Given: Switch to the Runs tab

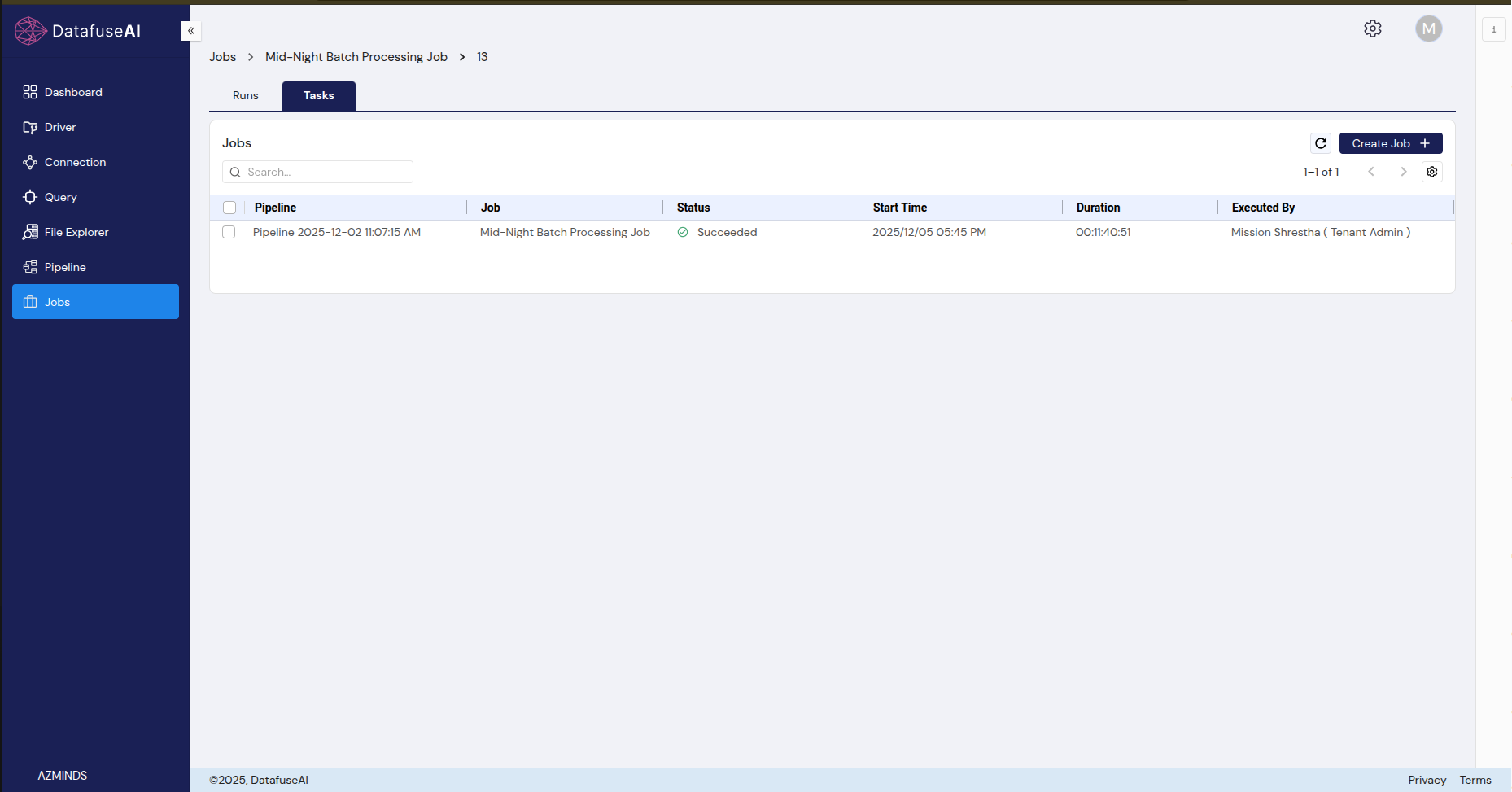Looking at the screenshot, I should tap(245, 95).
